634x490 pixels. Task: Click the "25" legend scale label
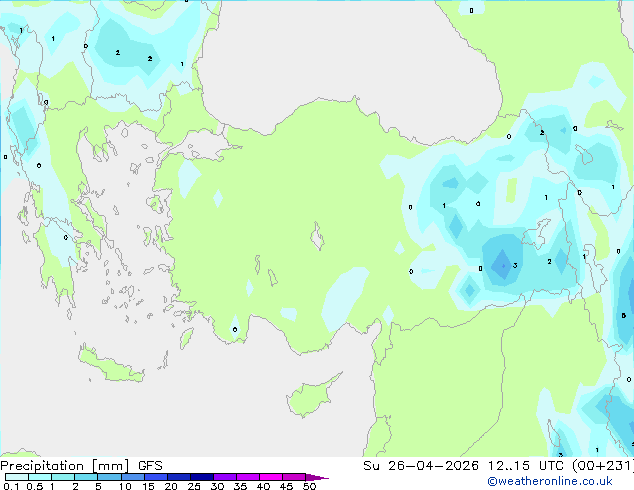(x=194, y=486)
